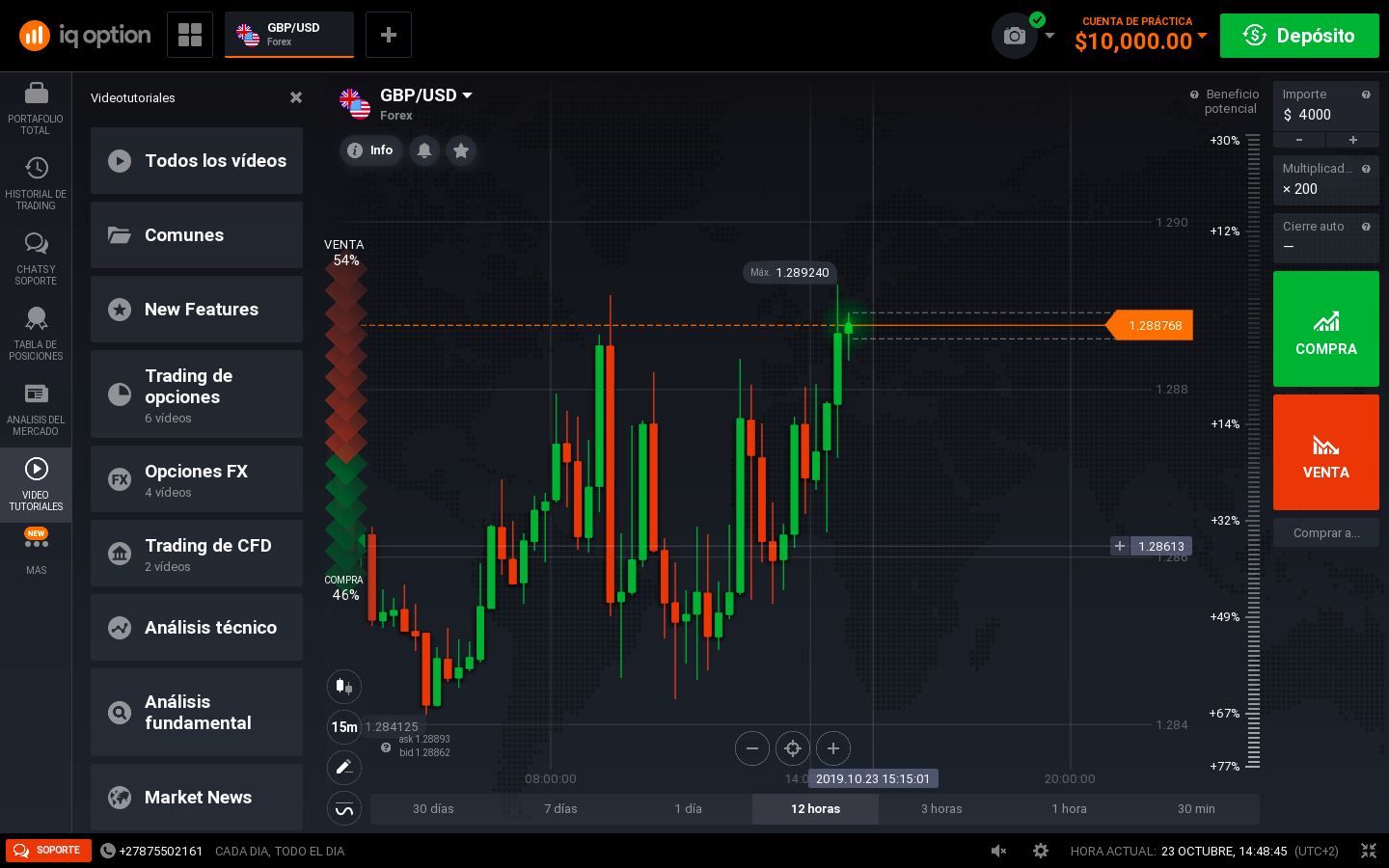Open the drawing tools pencil icon
This screenshot has width=1389, height=868.
coord(344,768)
